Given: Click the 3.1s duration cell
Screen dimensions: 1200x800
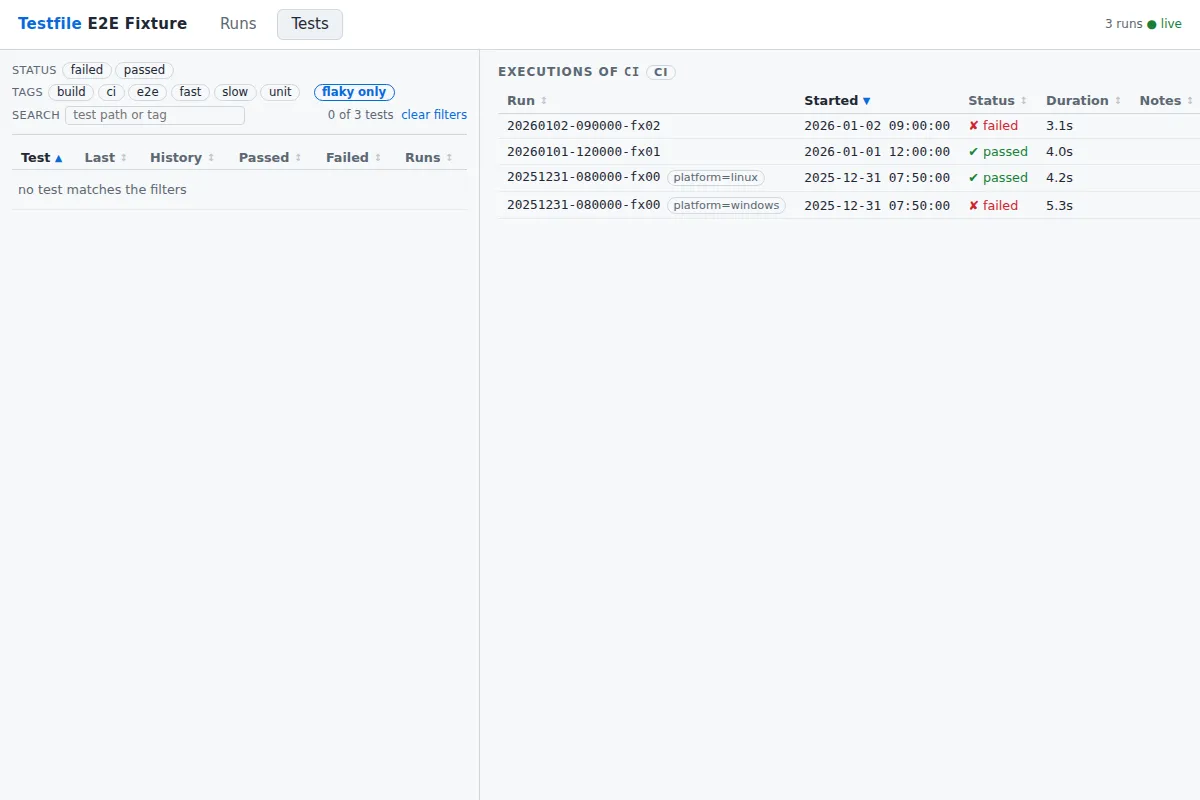Looking at the screenshot, I should (x=1059, y=126).
